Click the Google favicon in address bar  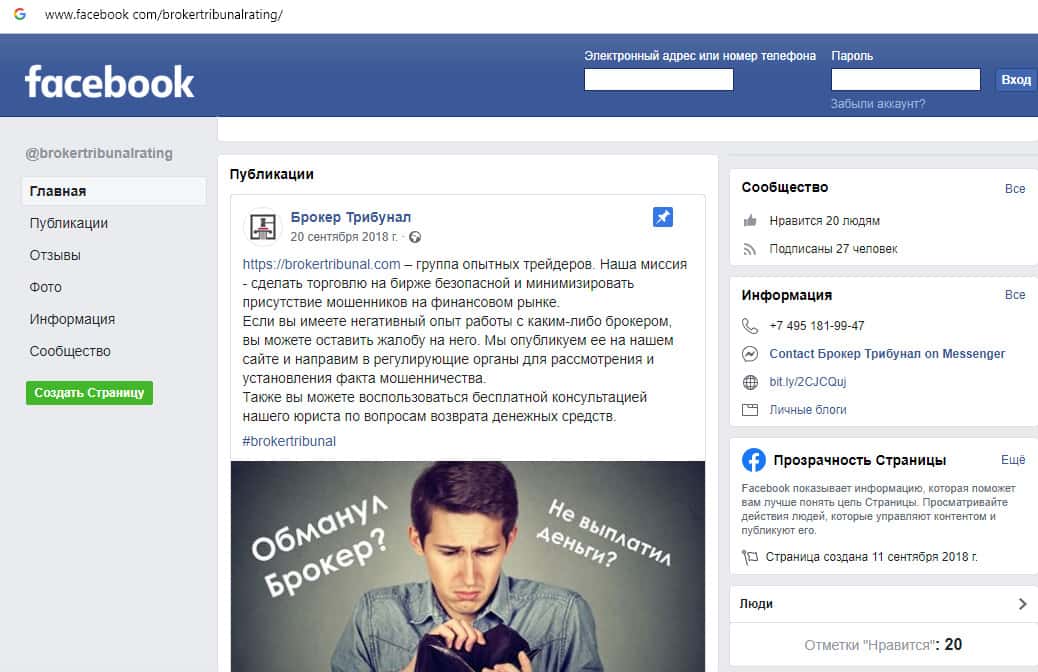[x=20, y=14]
